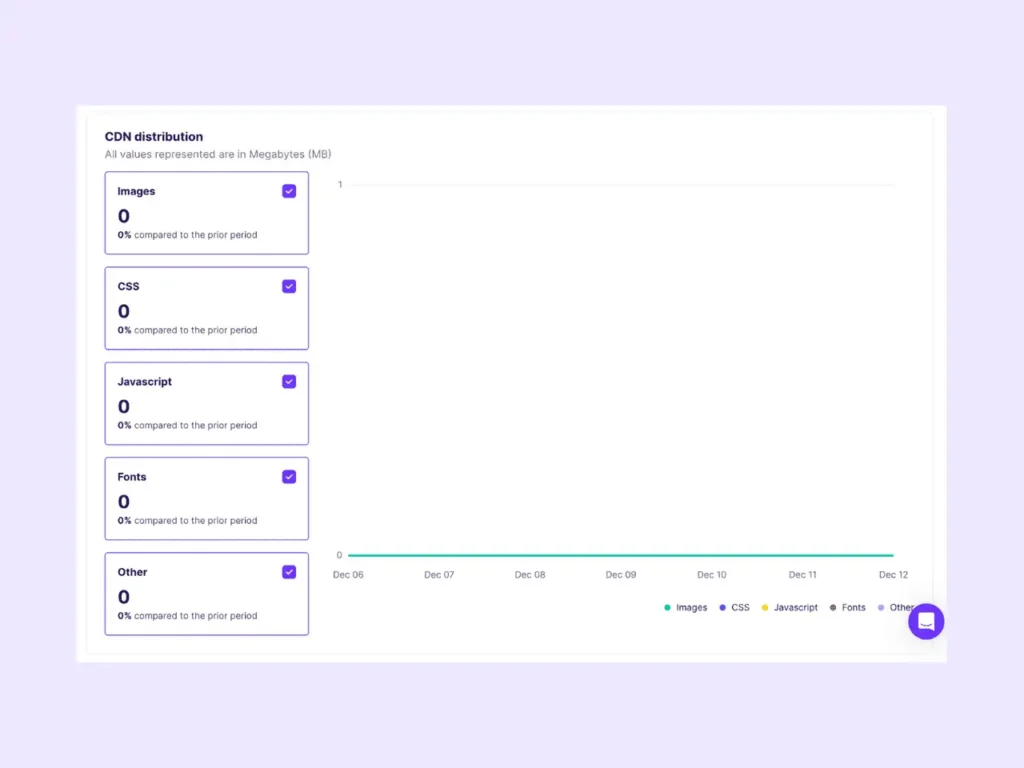Click the green Images legend dot
This screenshot has height=768, width=1024.
click(x=666, y=607)
